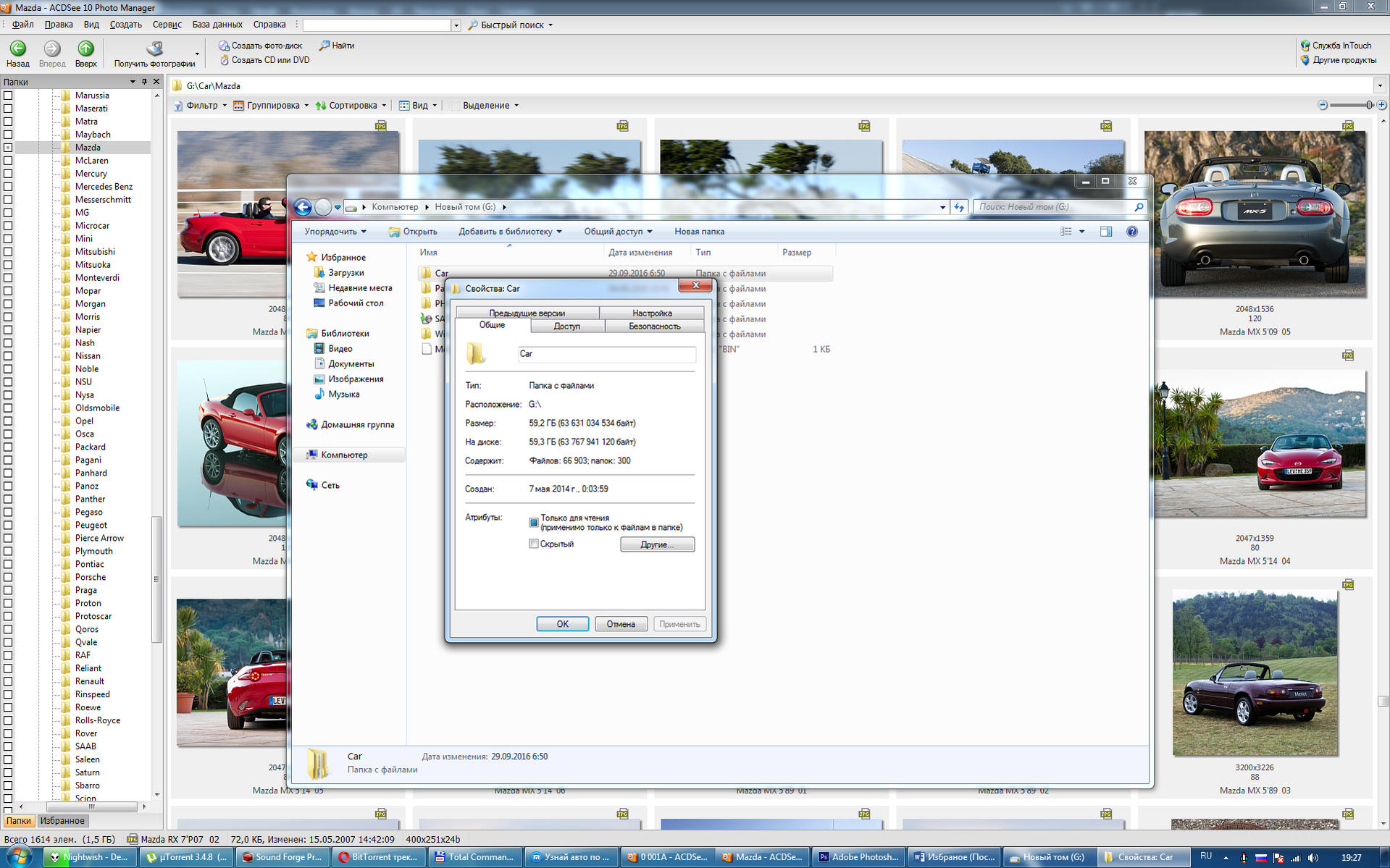Toggle the Read-only attribute checkbox
This screenshot has width=1390, height=868.
click(x=534, y=522)
